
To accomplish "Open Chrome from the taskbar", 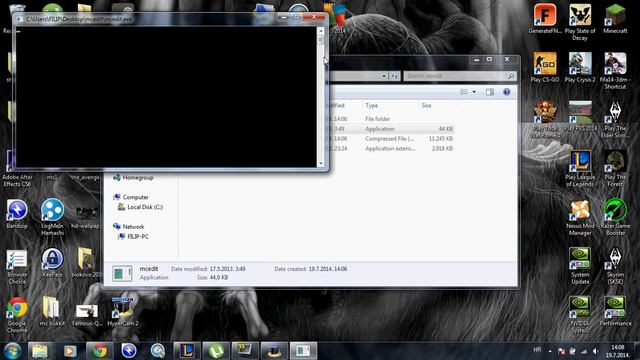I will coord(99,351).
